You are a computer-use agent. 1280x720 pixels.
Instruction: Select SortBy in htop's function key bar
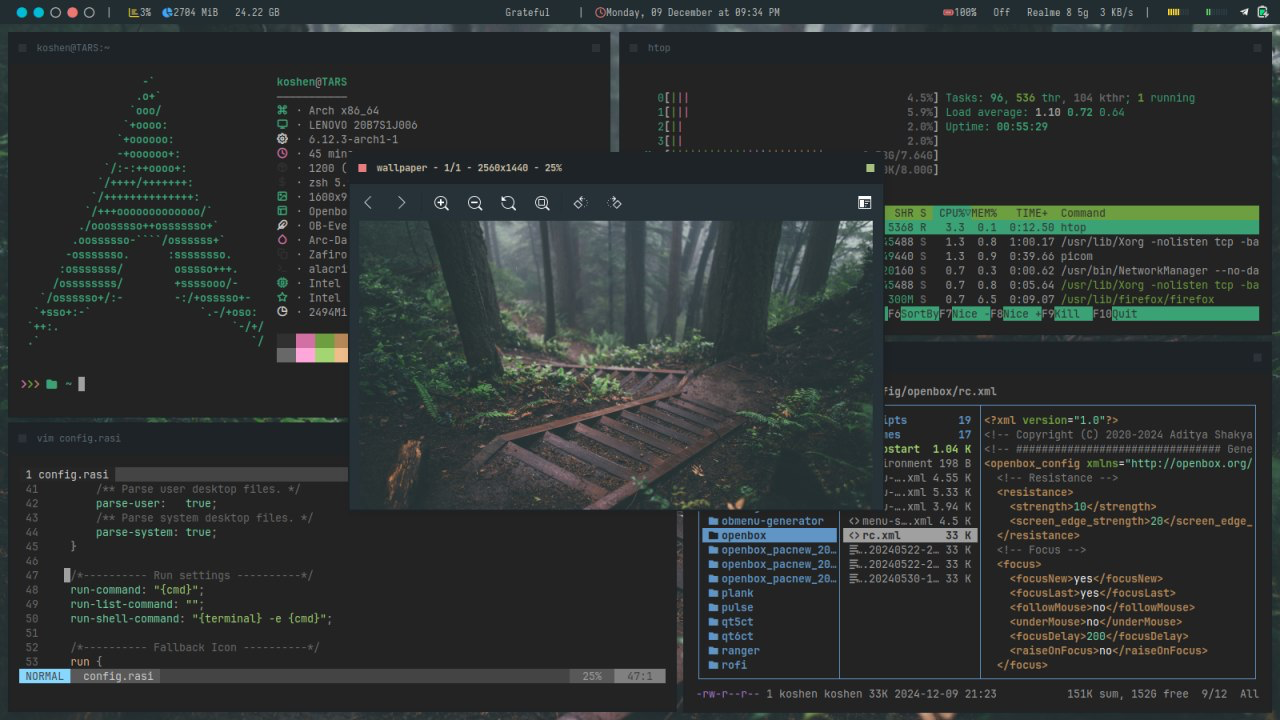921,313
